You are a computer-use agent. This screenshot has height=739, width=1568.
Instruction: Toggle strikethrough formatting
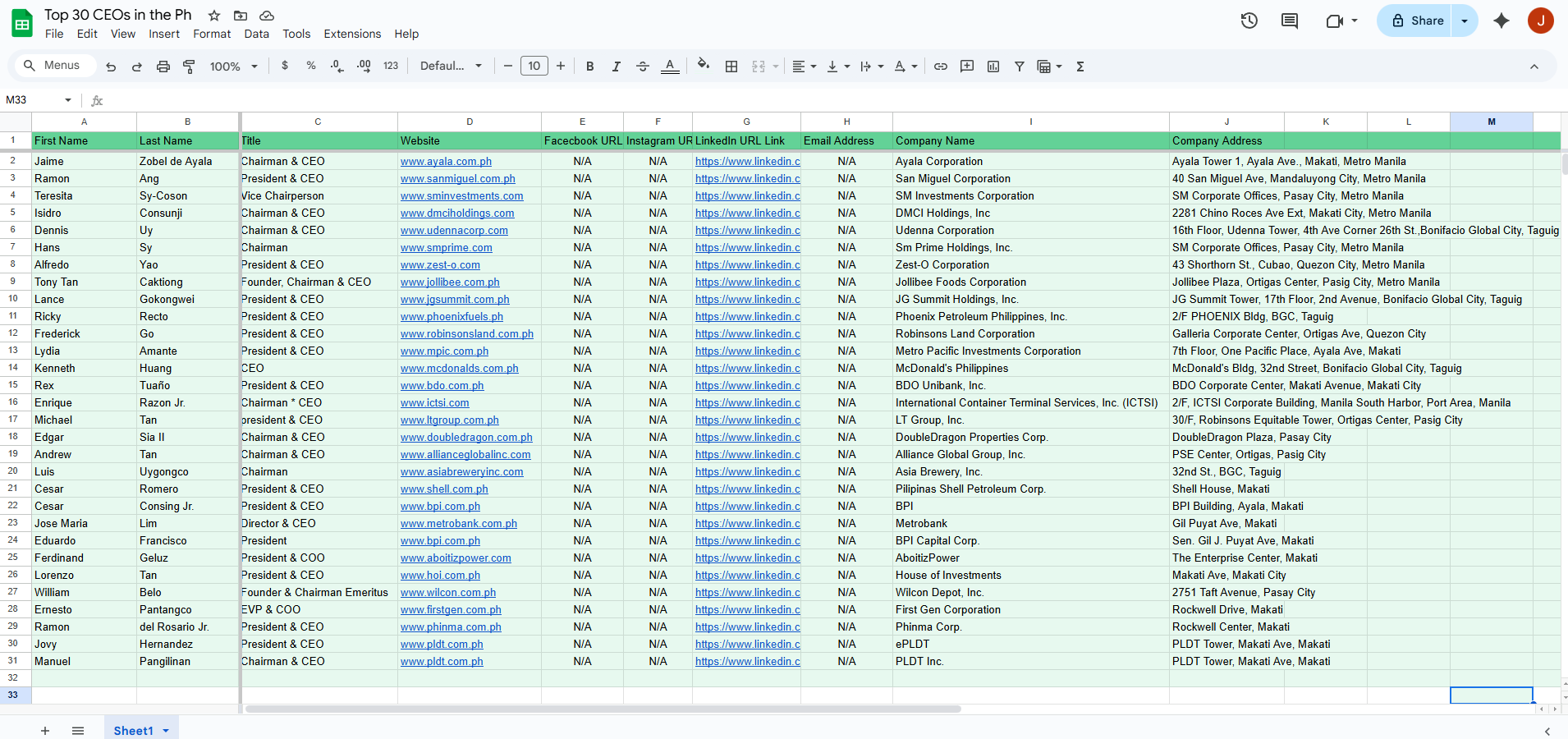coord(643,67)
